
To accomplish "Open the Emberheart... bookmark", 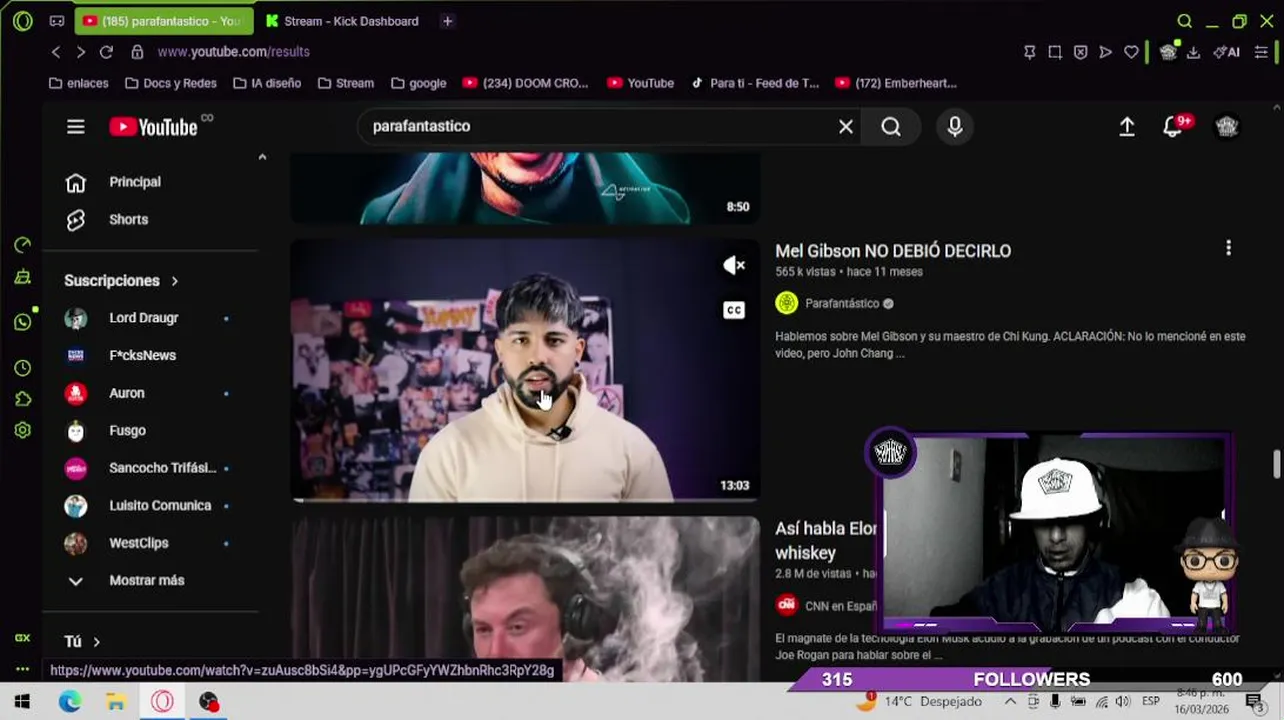I will point(896,83).
